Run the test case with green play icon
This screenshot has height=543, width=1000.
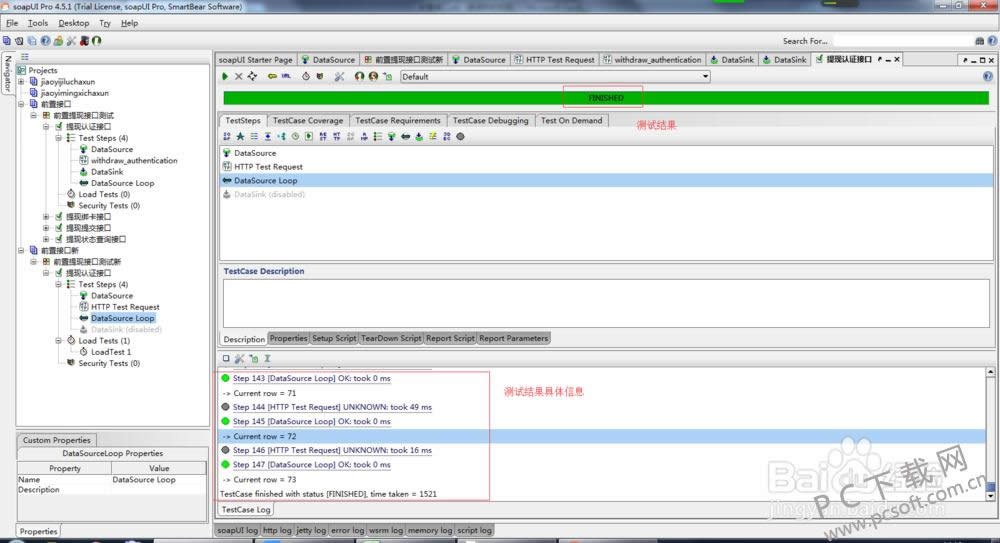[x=225, y=76]
